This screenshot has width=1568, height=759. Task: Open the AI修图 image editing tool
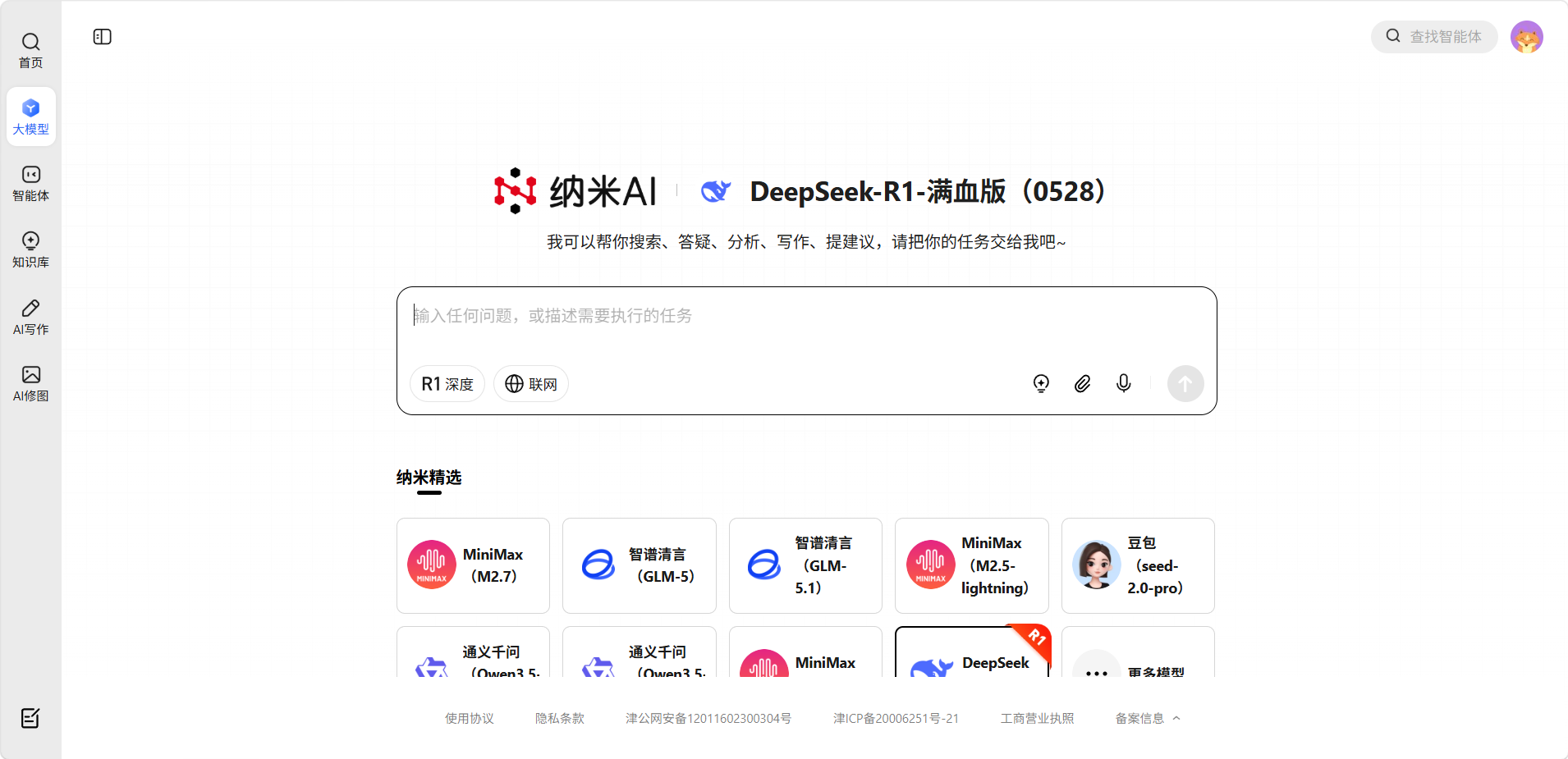(x=31, y=383)
